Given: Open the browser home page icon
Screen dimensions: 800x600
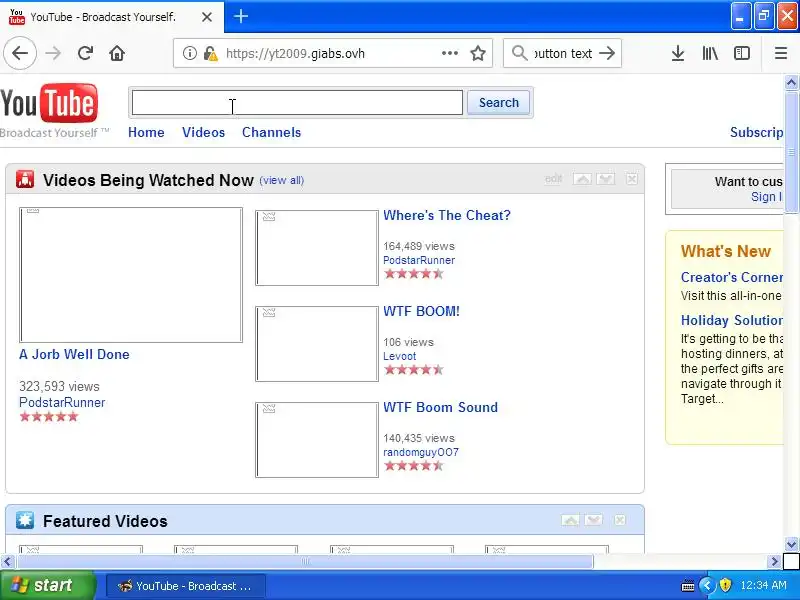Looking at the screenshot, I should tap(117, 53).
